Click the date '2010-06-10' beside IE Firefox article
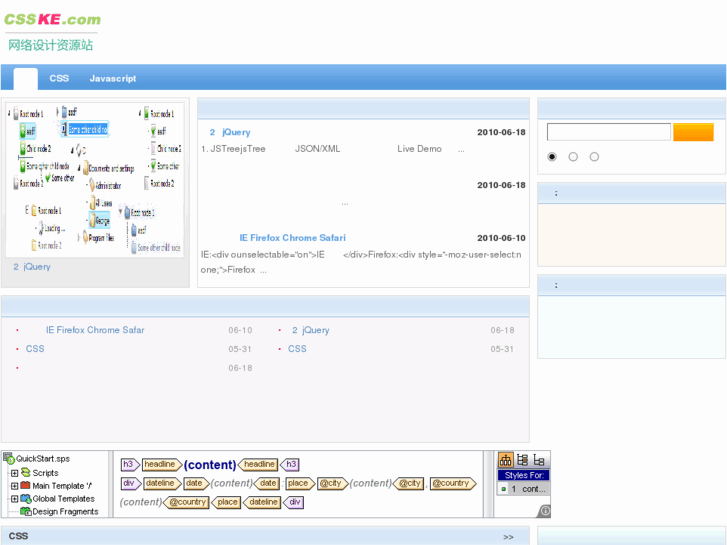The height and width of the screenshot is (545, 727). click(501, 238)
